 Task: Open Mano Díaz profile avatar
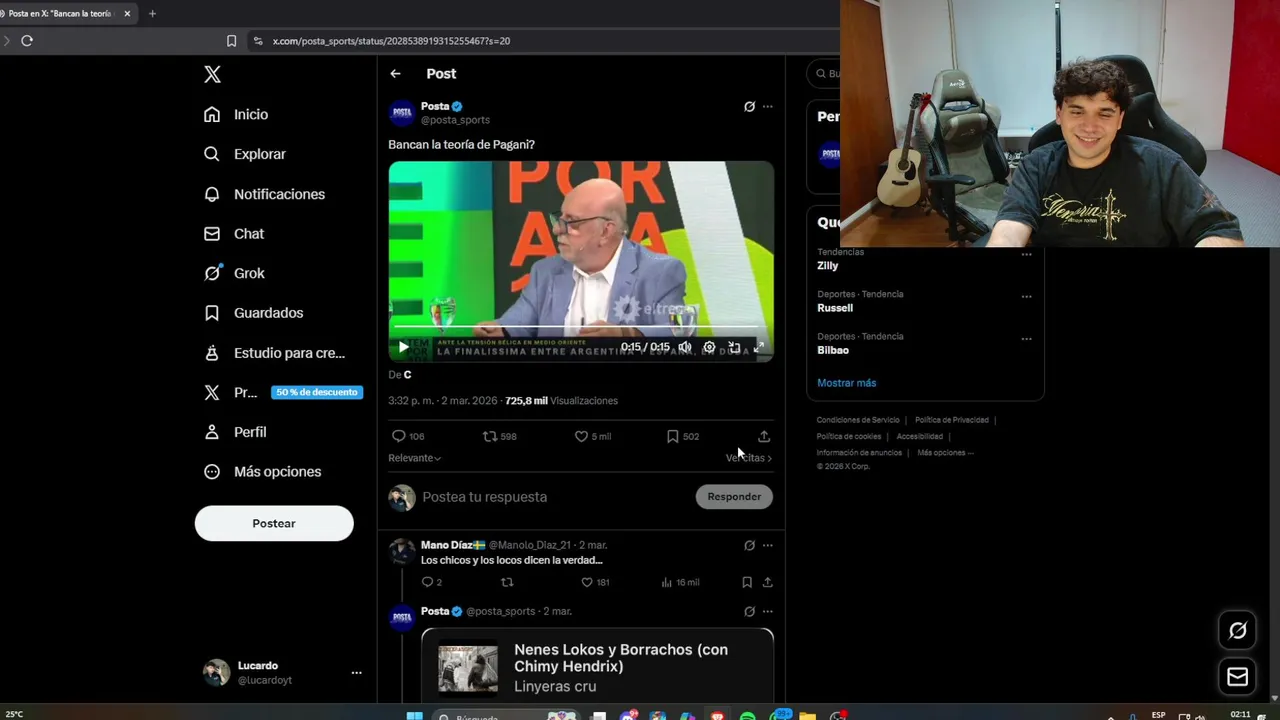click(x=402, y=551)
